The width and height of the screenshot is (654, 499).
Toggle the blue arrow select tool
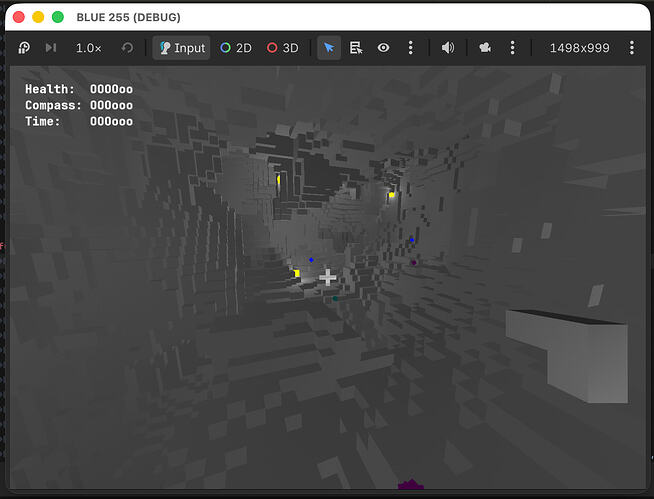(329, 48)
